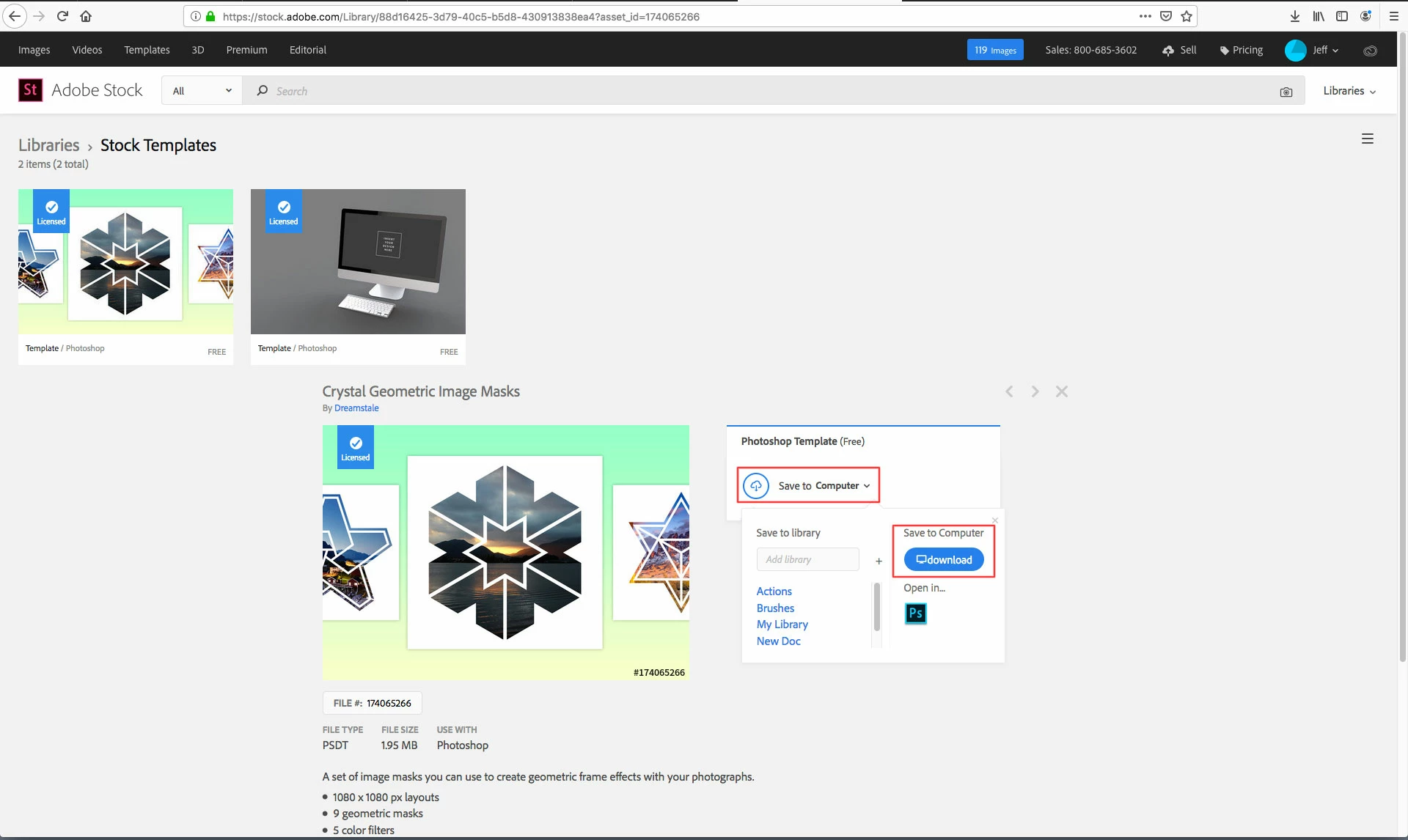Click the Creative Cloud icon in header
Image resolution: width=1408 pixels, height=840 pixels.
1369,51
